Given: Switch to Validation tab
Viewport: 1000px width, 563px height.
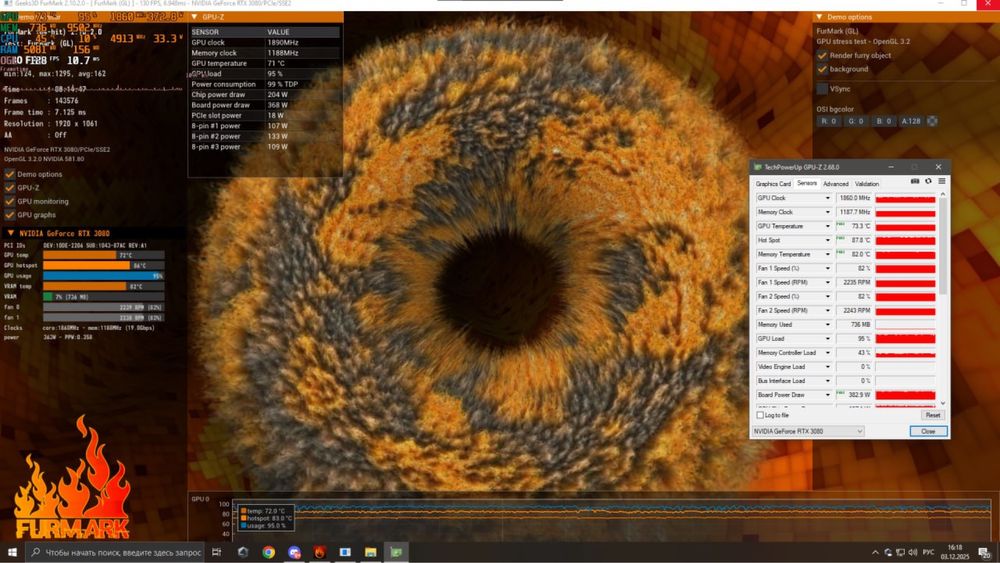Looking at the screenshot, I should tap(867, 184).
